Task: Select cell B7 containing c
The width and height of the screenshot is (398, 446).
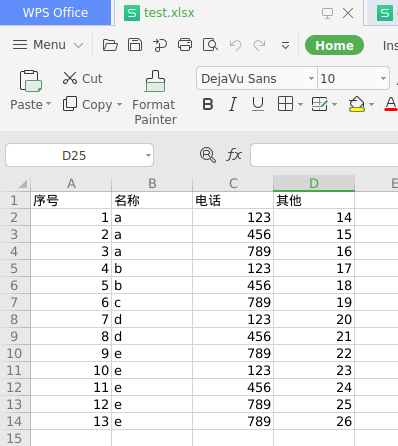Action: click(152, 302)
